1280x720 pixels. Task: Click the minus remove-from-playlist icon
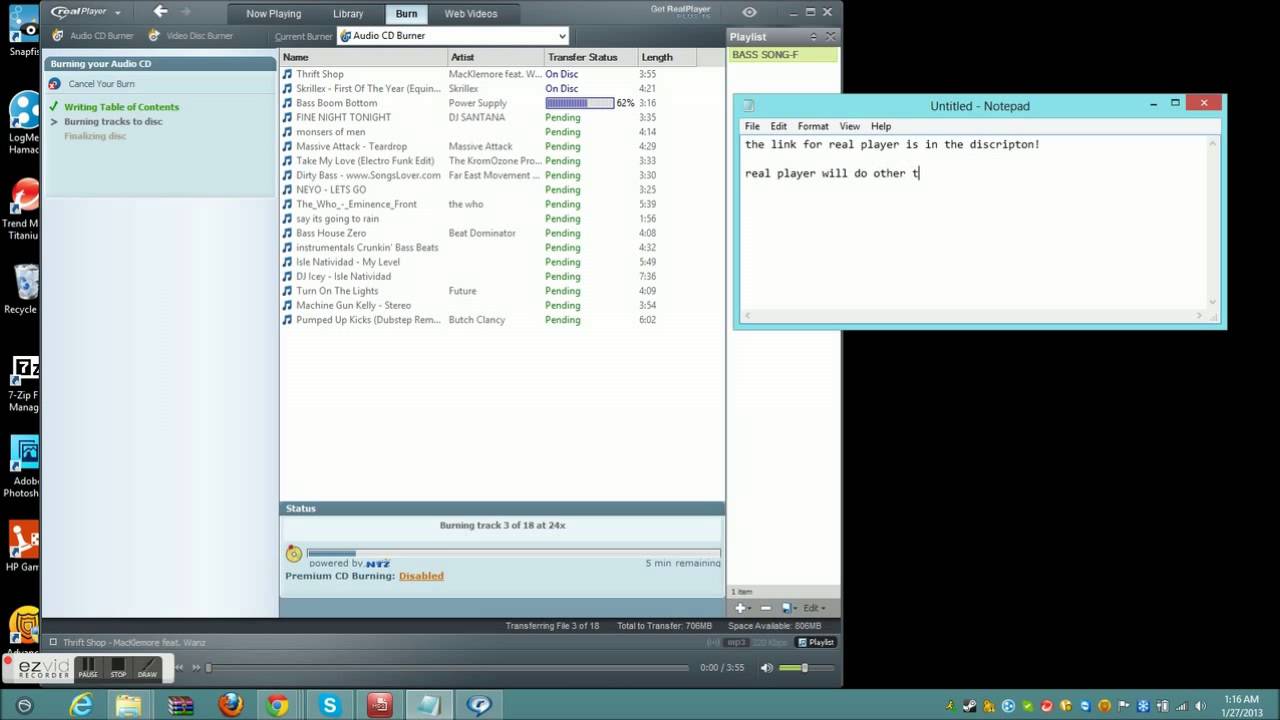click(x=766, y=608)
